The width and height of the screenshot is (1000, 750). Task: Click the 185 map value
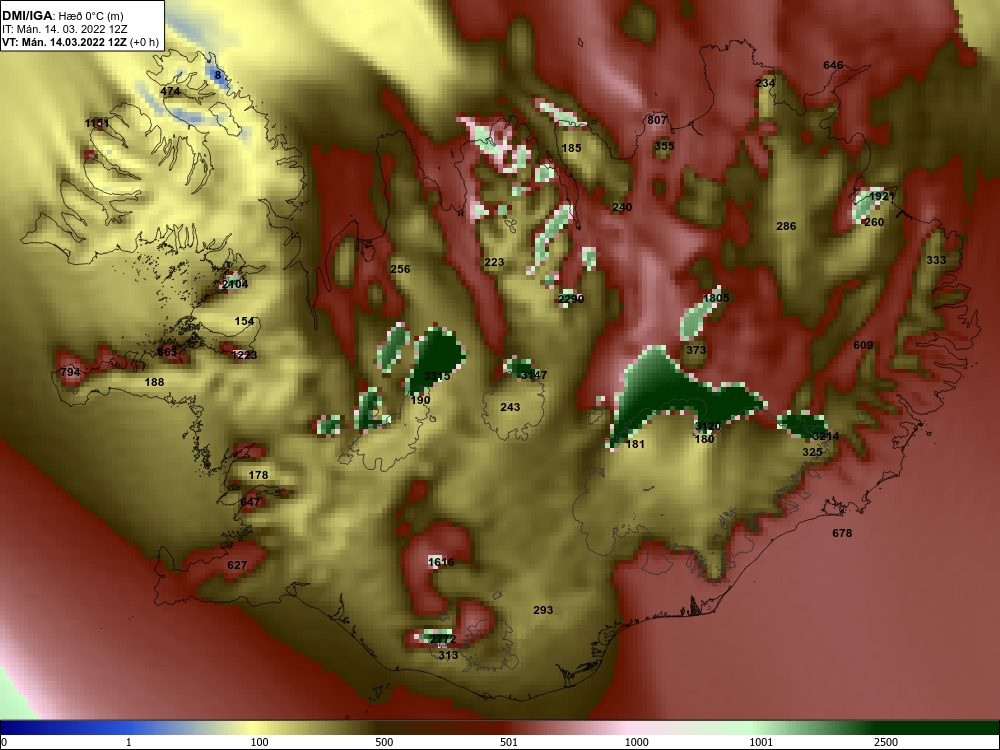pyautogui.click(x=571, y=148)
